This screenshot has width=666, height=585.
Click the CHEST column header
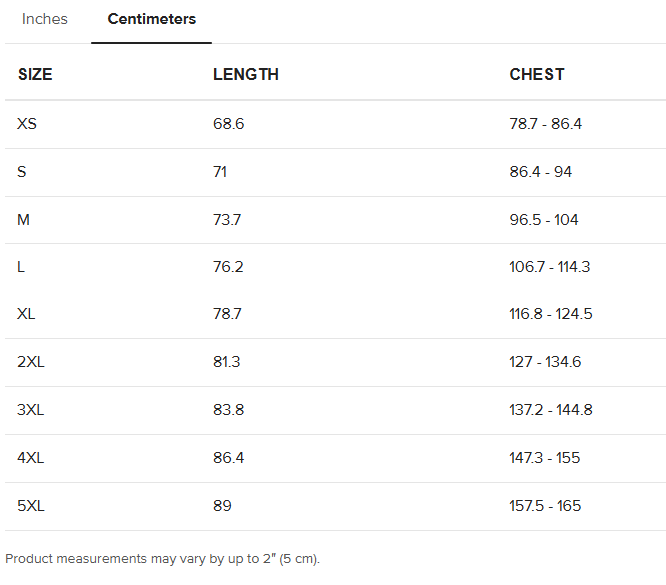pos(537,74)
